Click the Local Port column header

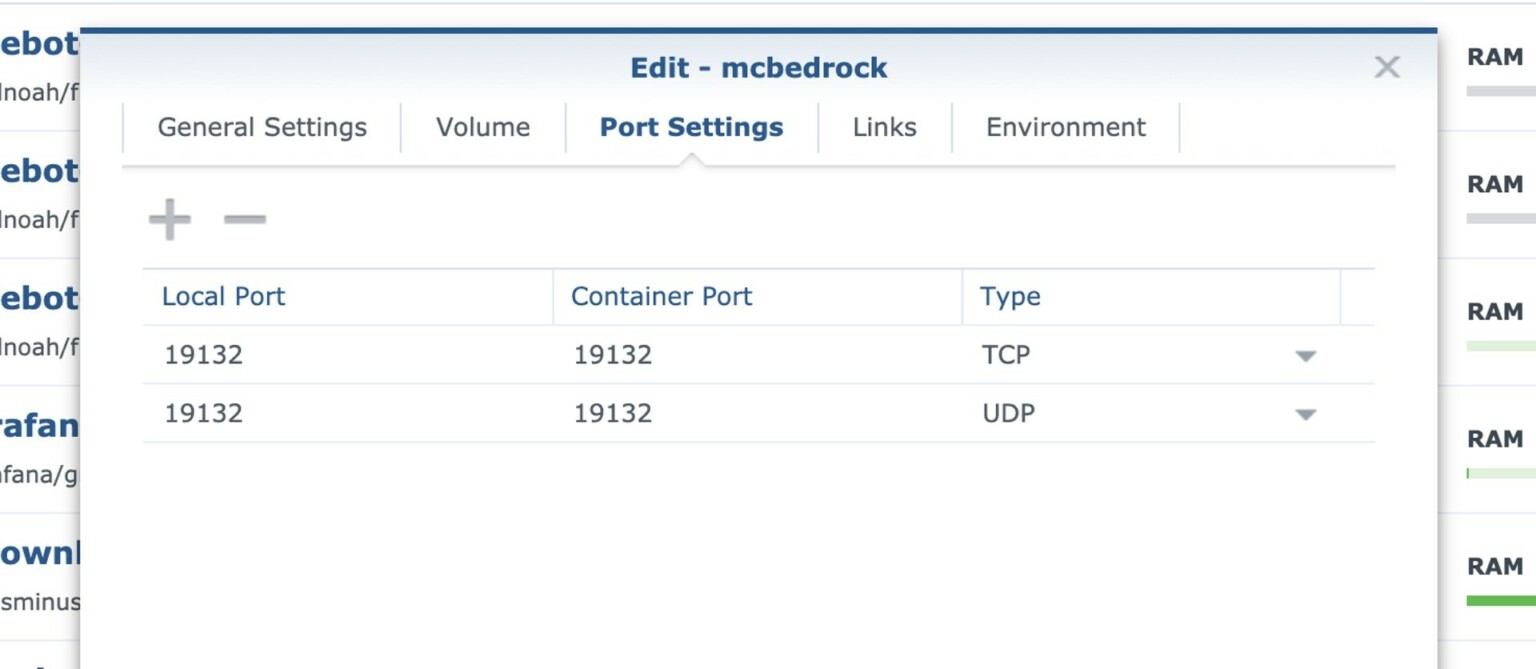[x=222, y=296]
